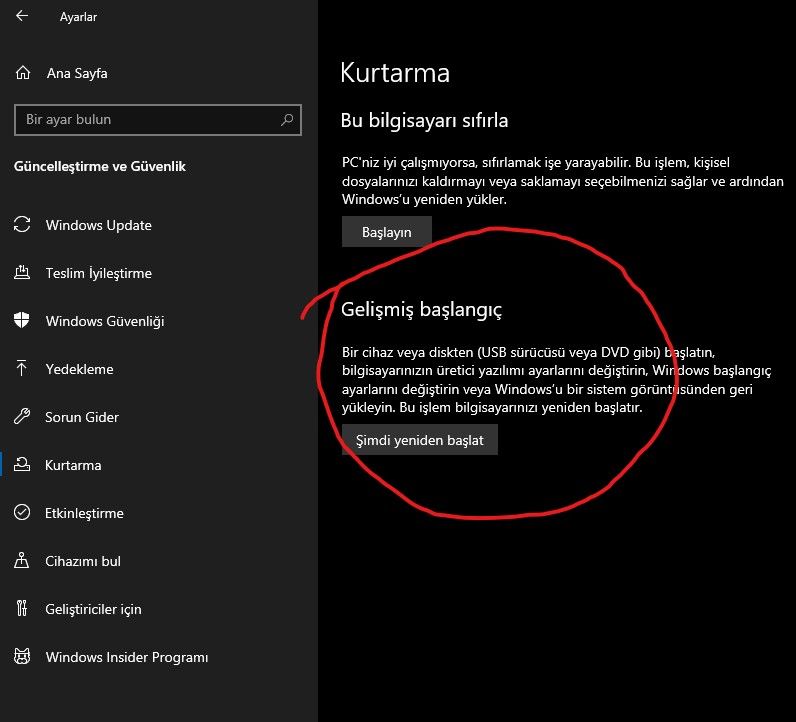Screen dimensions: 796x722
Task: Click the Etkinleştirme checkmark icon
Action: tap(22, 512)
